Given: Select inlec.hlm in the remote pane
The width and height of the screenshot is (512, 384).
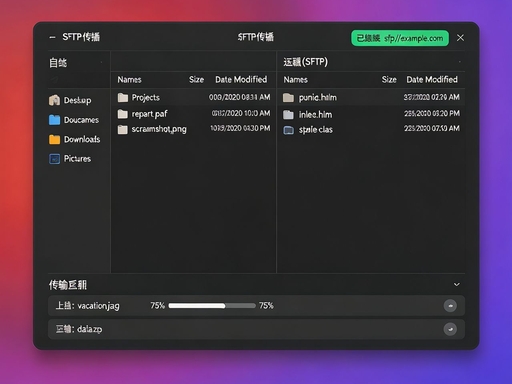Looking at the screenshot, I should [315, 115].
